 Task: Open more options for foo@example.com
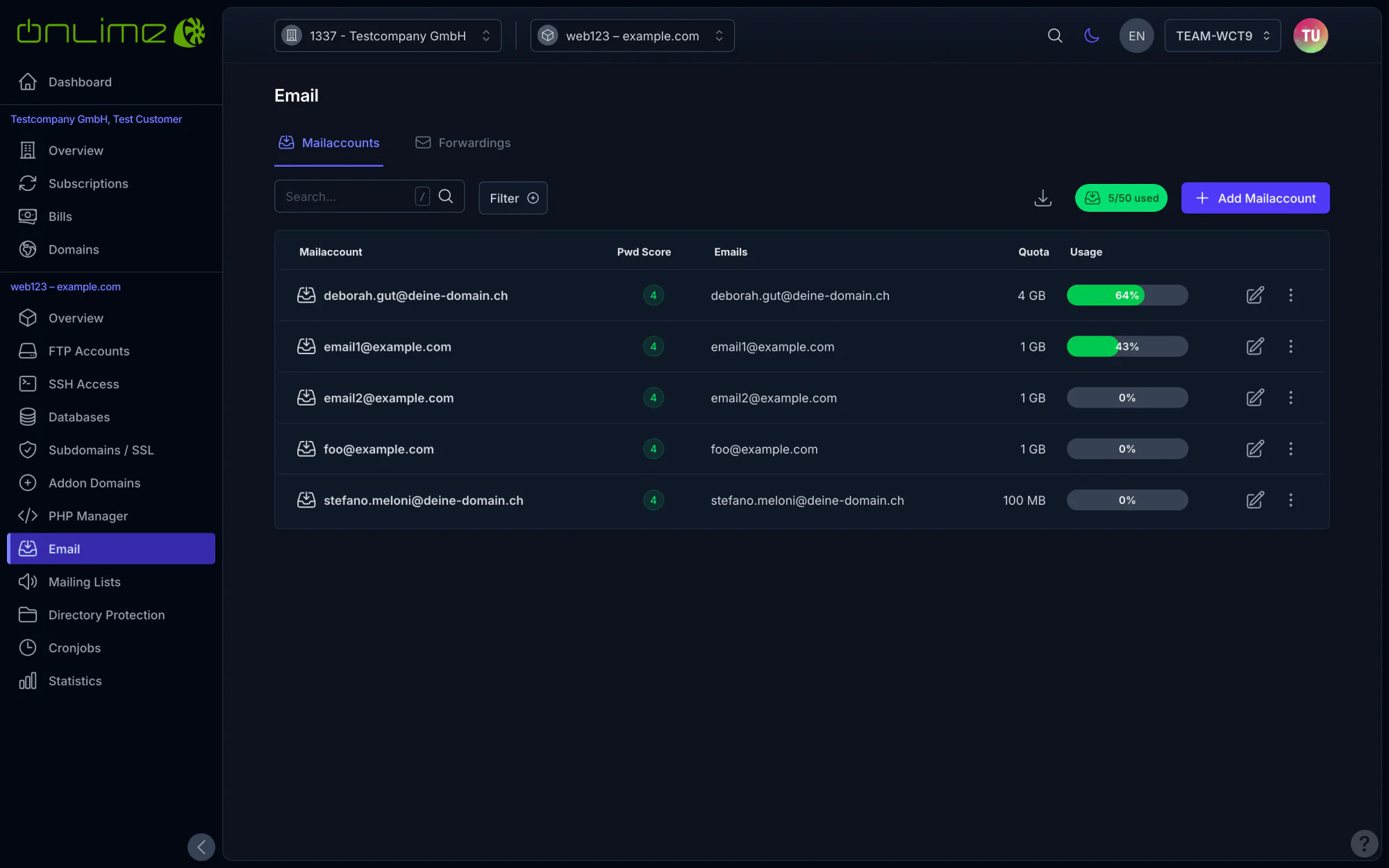[x=1290, y=449]
